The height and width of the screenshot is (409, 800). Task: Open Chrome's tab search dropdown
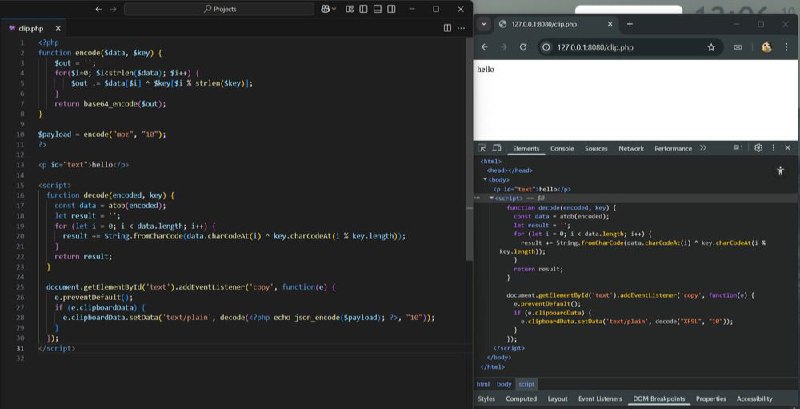pos(484,24)
